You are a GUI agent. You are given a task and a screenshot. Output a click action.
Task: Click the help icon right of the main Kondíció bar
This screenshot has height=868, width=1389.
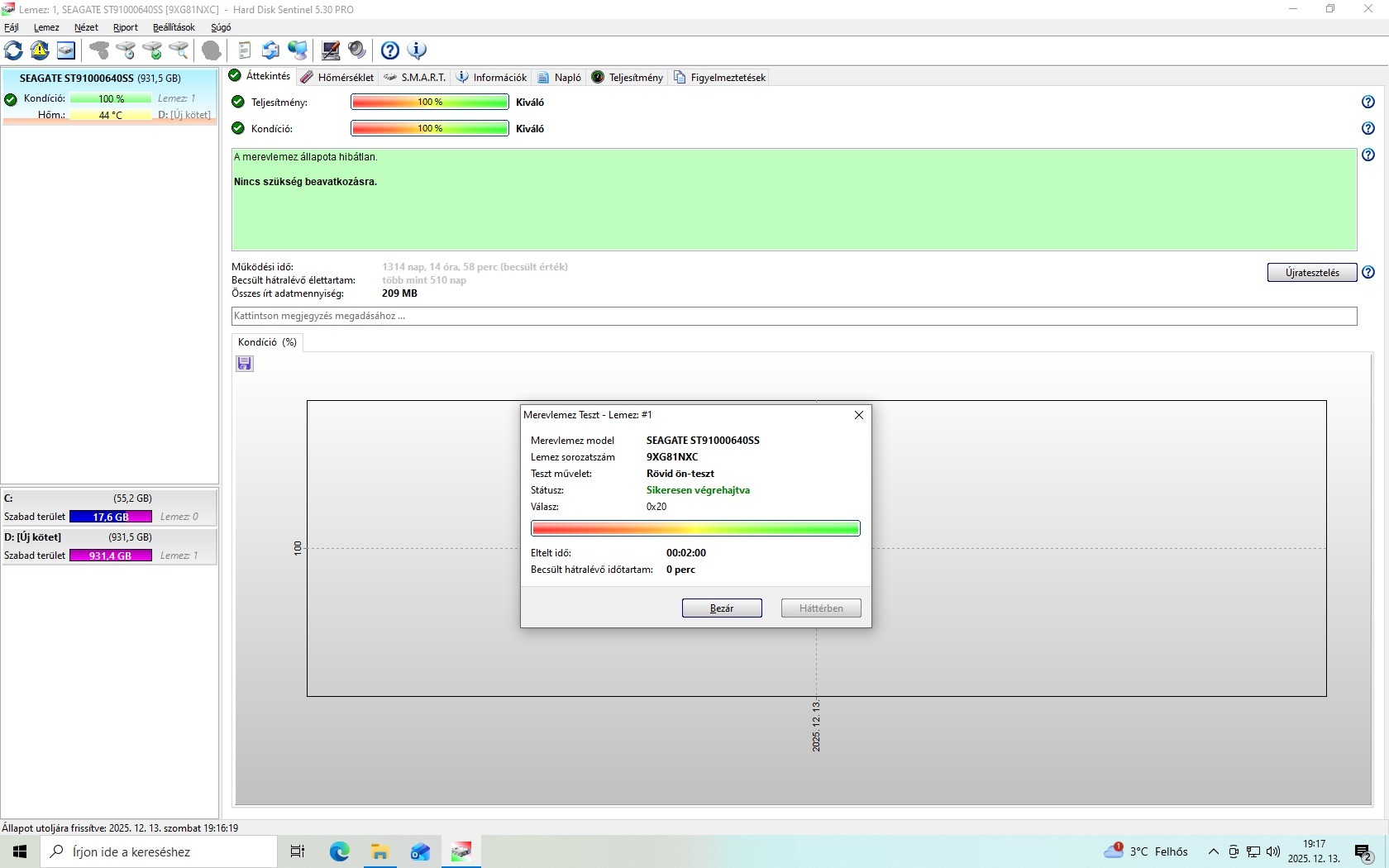[1368, 128]
